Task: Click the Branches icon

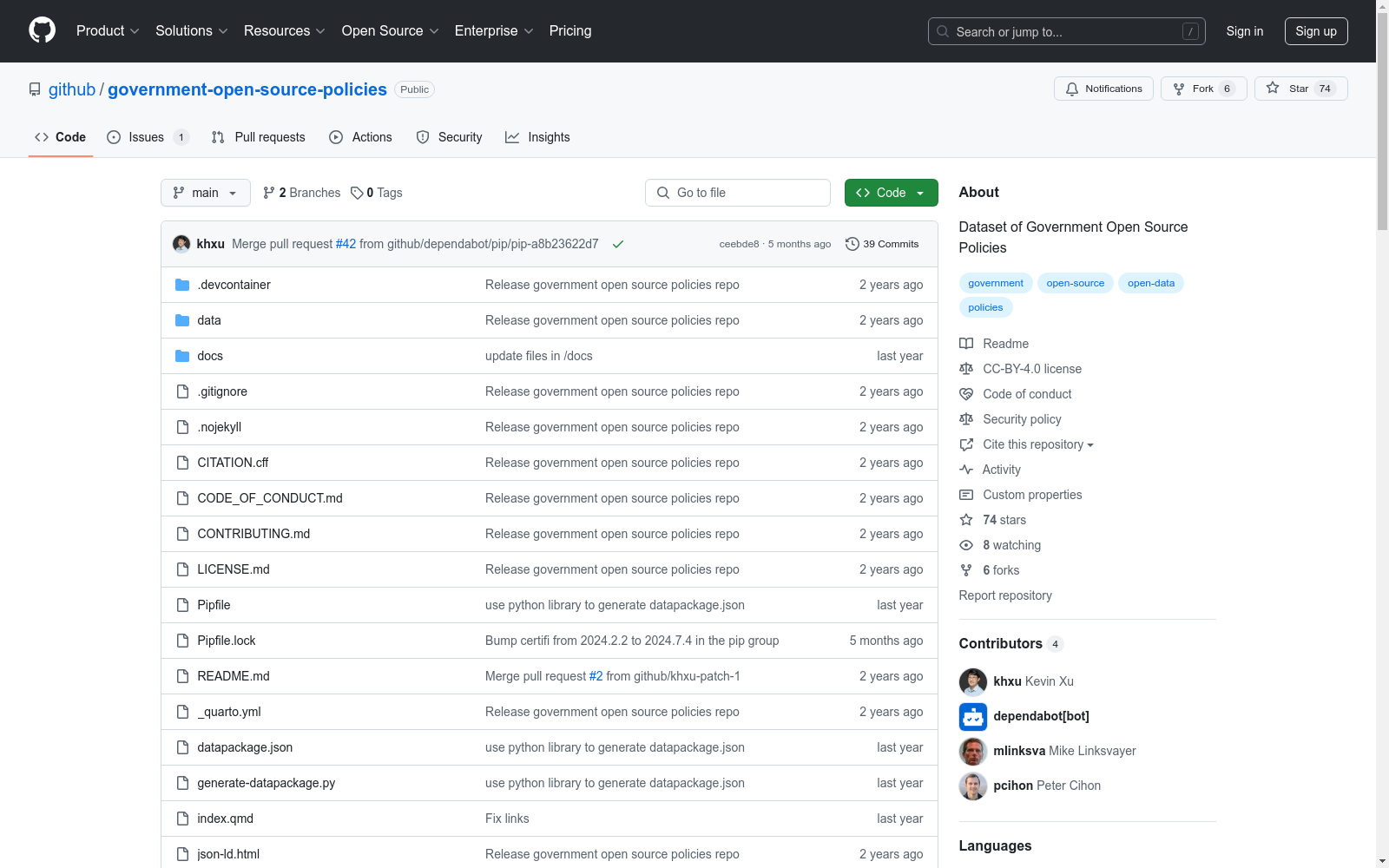Action: coord(269,193)
